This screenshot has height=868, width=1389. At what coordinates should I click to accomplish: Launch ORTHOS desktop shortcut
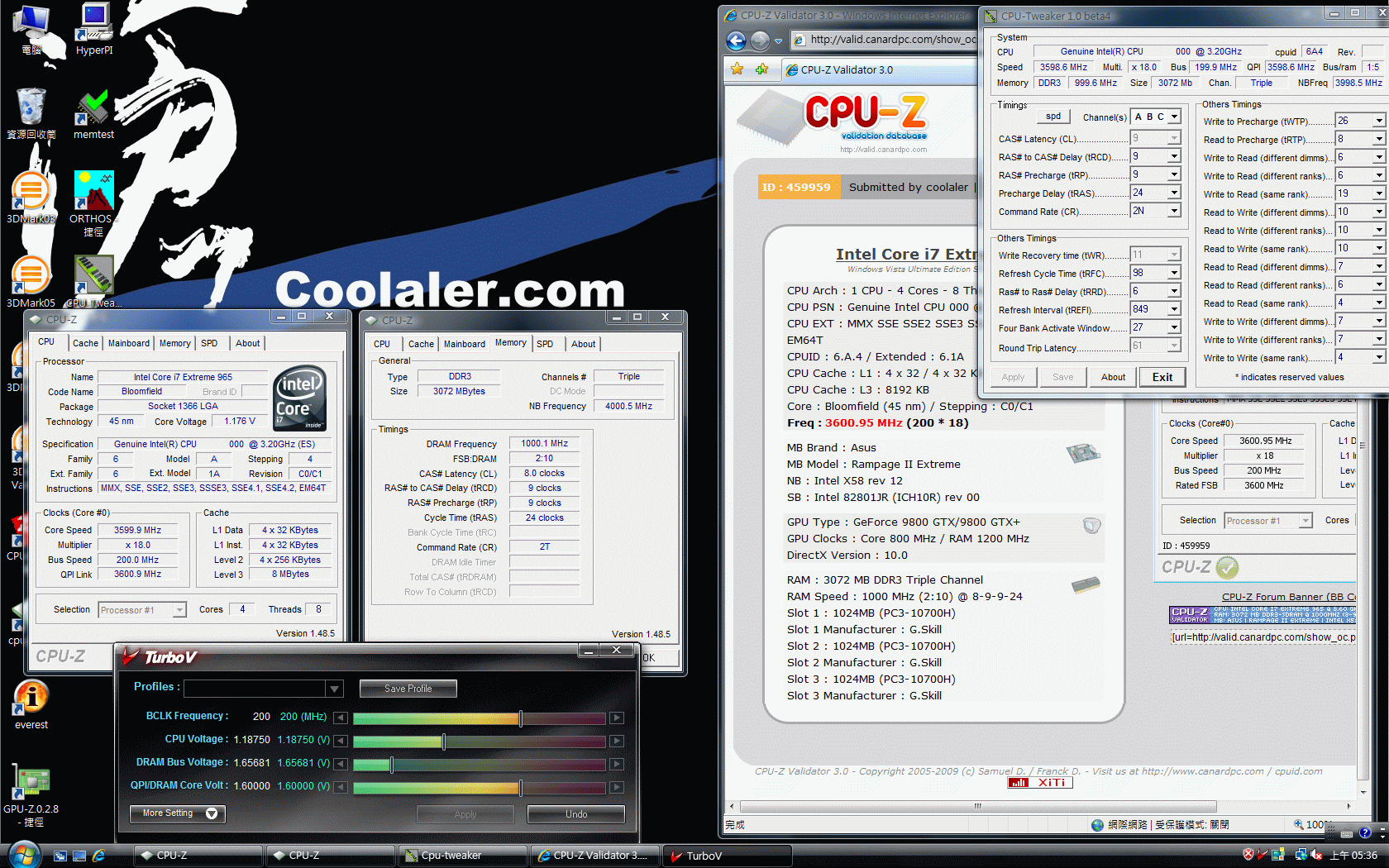click(x=93, y=203)
